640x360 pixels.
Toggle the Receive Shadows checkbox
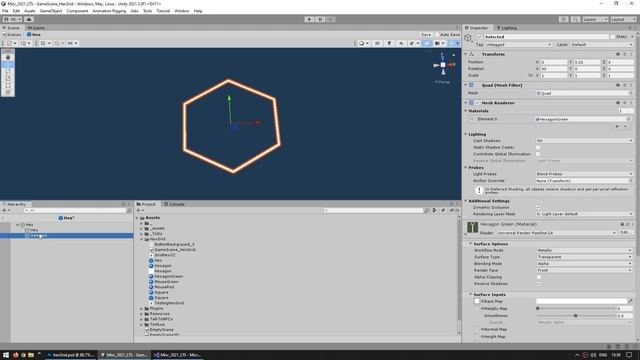pos(539,284)
